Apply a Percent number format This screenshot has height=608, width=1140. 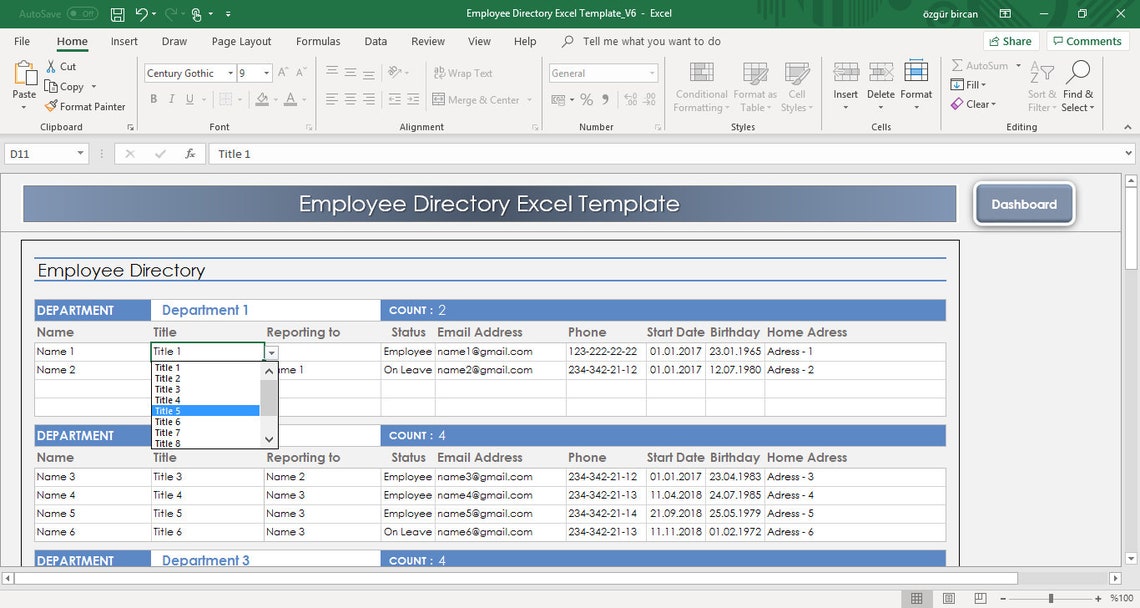[x=587, y=99]
